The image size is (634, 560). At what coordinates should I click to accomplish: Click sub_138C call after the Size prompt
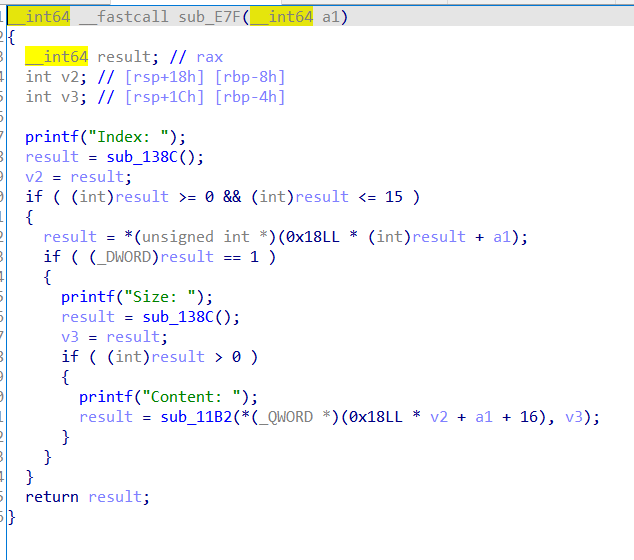tap(178, 317)
